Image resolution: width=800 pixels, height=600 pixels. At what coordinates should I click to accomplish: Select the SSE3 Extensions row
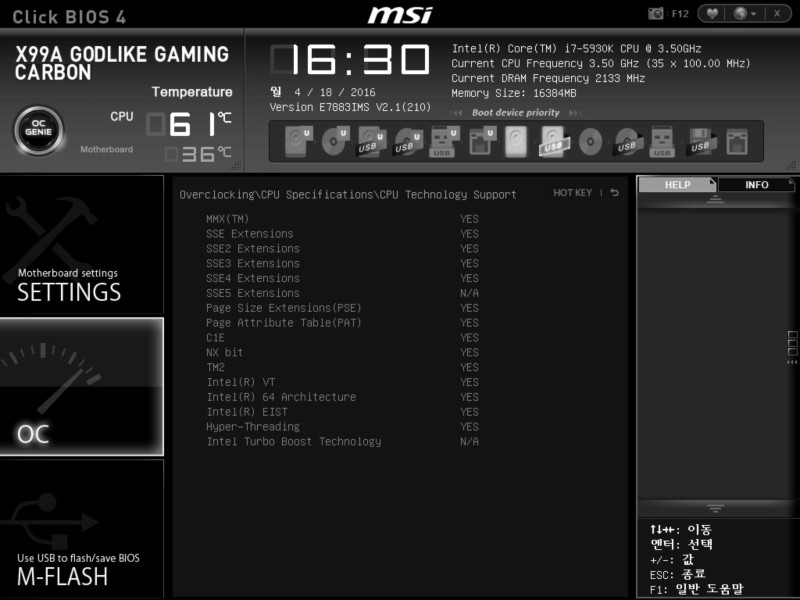click(x=342, y=263)
